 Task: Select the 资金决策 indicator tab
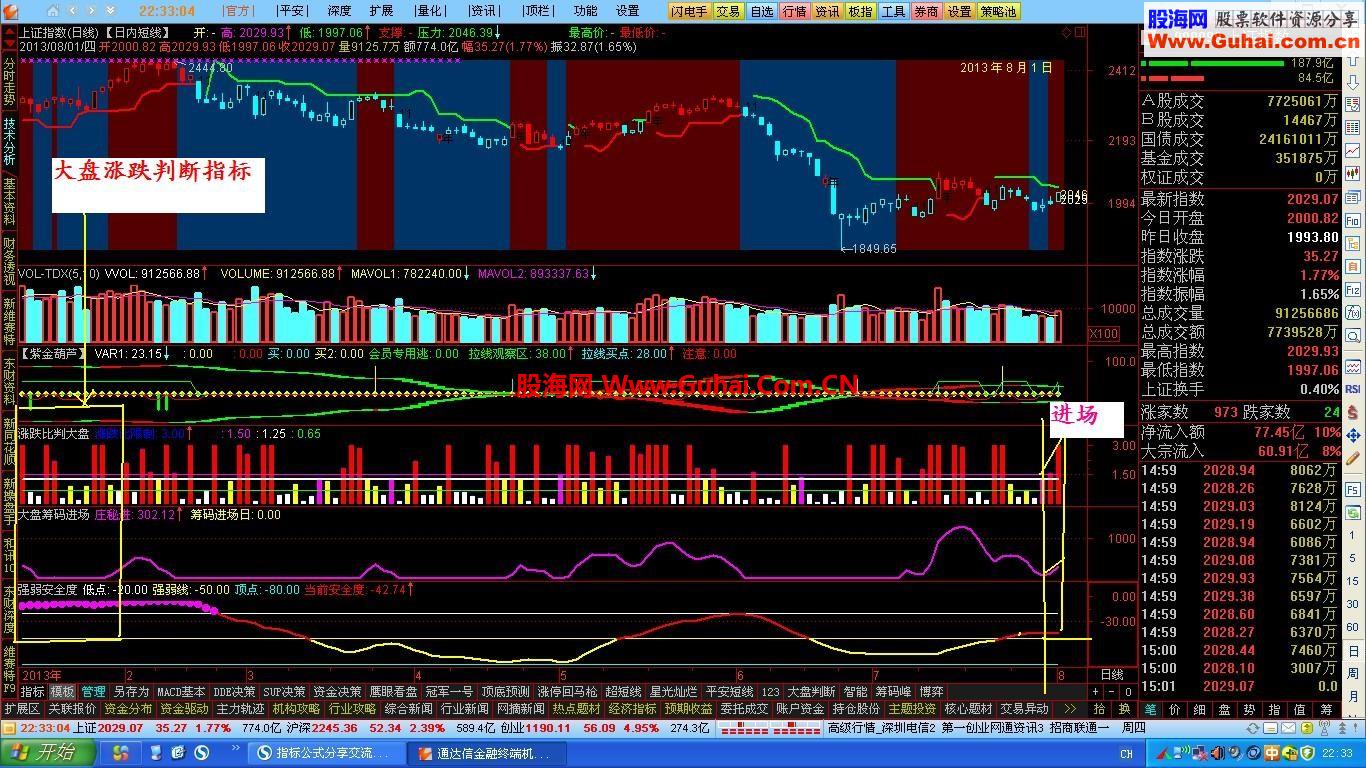(337, 691)
